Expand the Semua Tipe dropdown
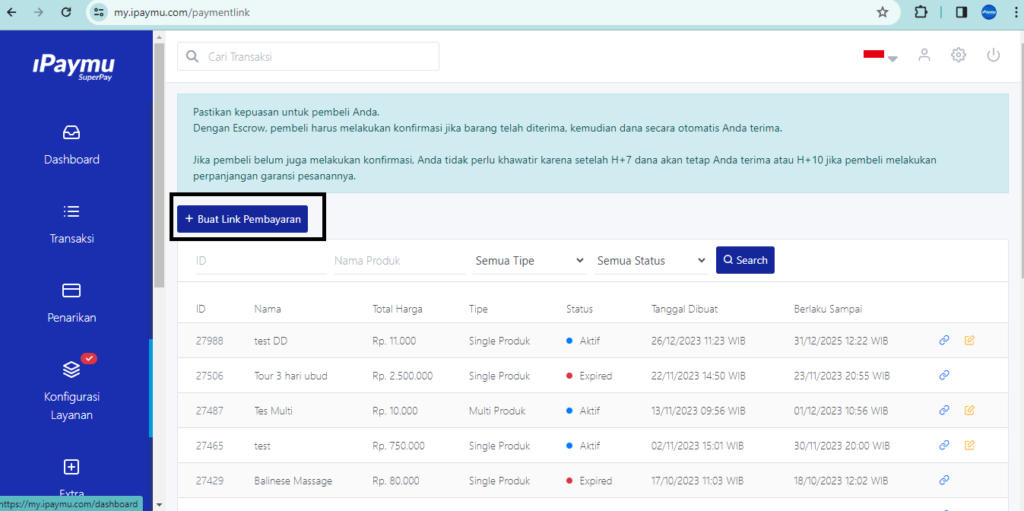1024x511 pixels. point(530,261)
